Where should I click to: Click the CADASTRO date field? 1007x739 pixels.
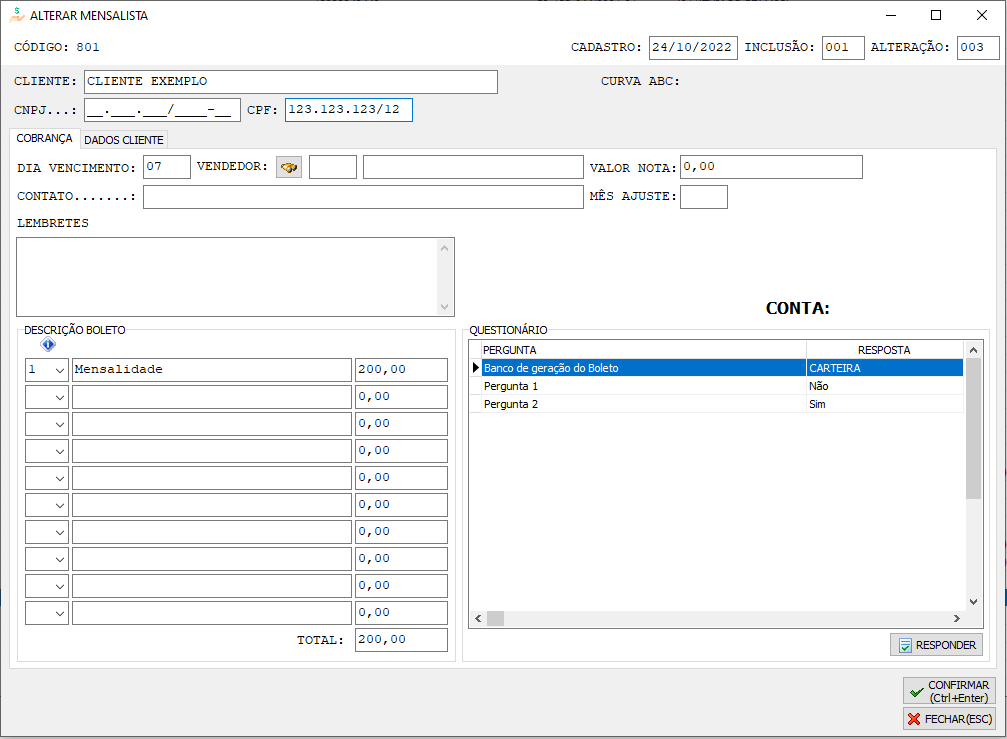(693, 48)
